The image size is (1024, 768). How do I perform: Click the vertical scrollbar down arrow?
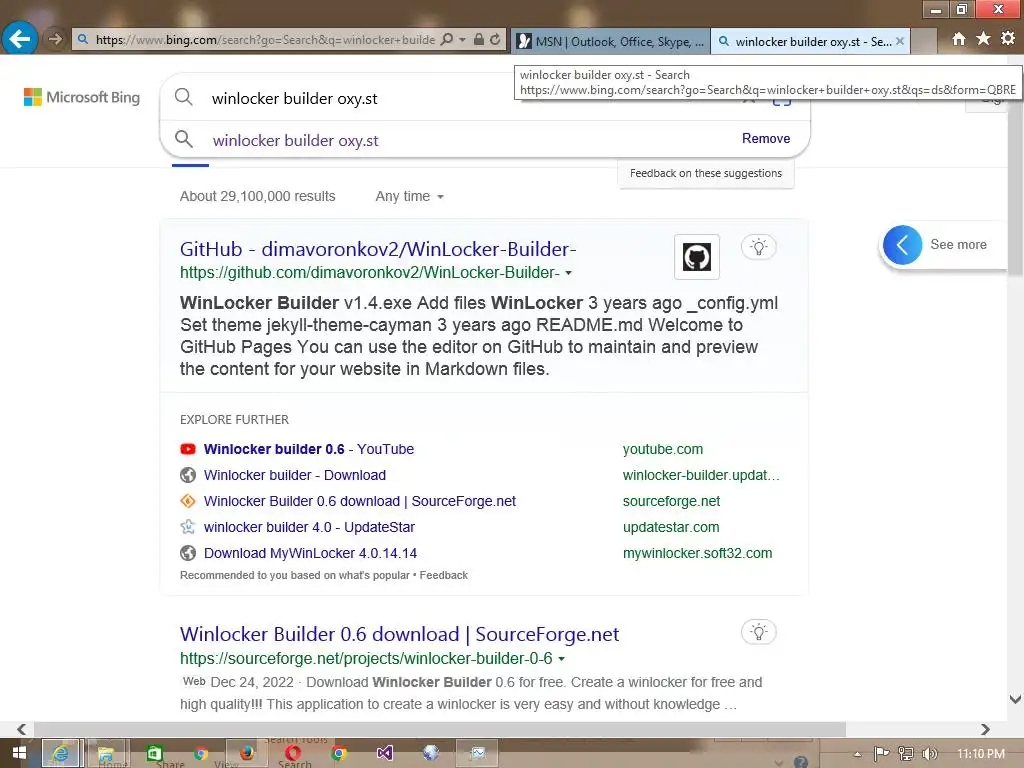tap(1016, 699)
